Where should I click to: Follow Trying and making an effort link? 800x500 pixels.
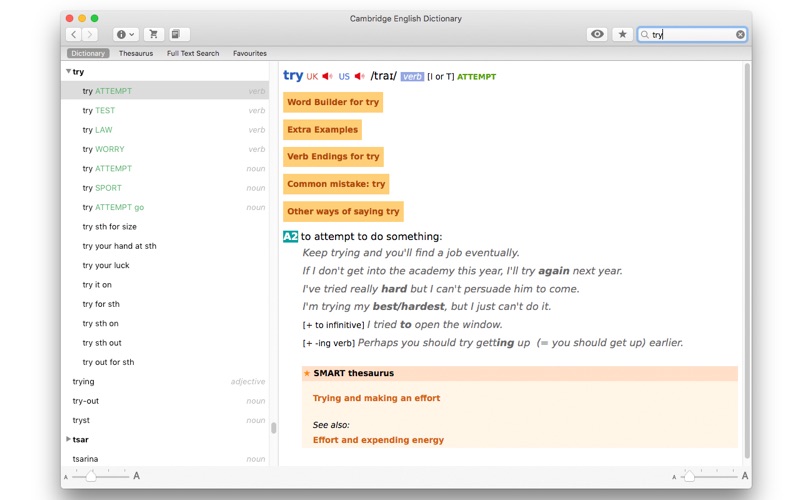point(377,398)
